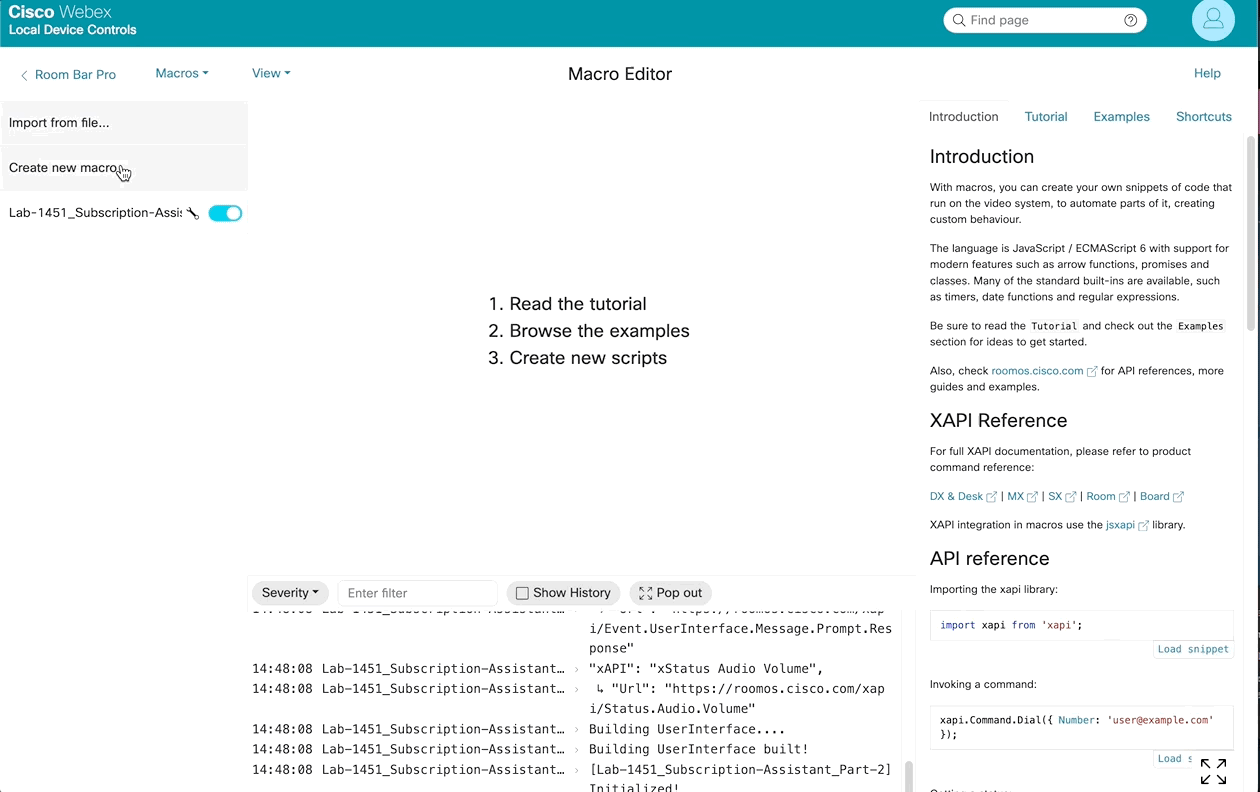Open jsxapi library external link icon

pyautogui.click(x=1146, y=524)
